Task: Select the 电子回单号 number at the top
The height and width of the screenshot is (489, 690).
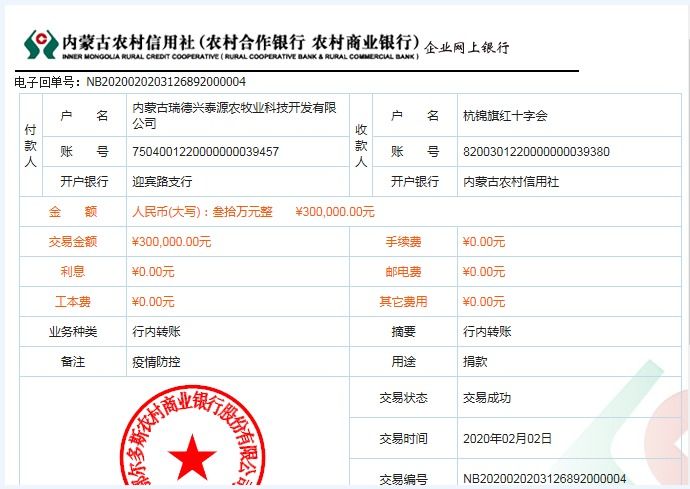Action: pyautogui.click(x=166, y=82)
